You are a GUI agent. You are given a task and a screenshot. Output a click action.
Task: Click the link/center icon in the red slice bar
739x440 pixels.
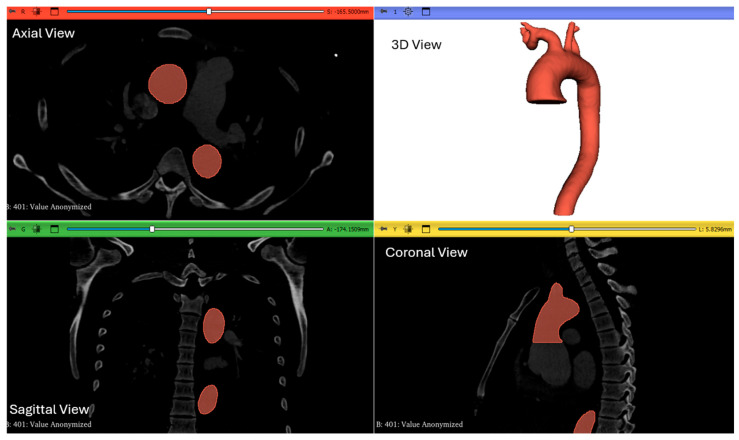point(36,11)
